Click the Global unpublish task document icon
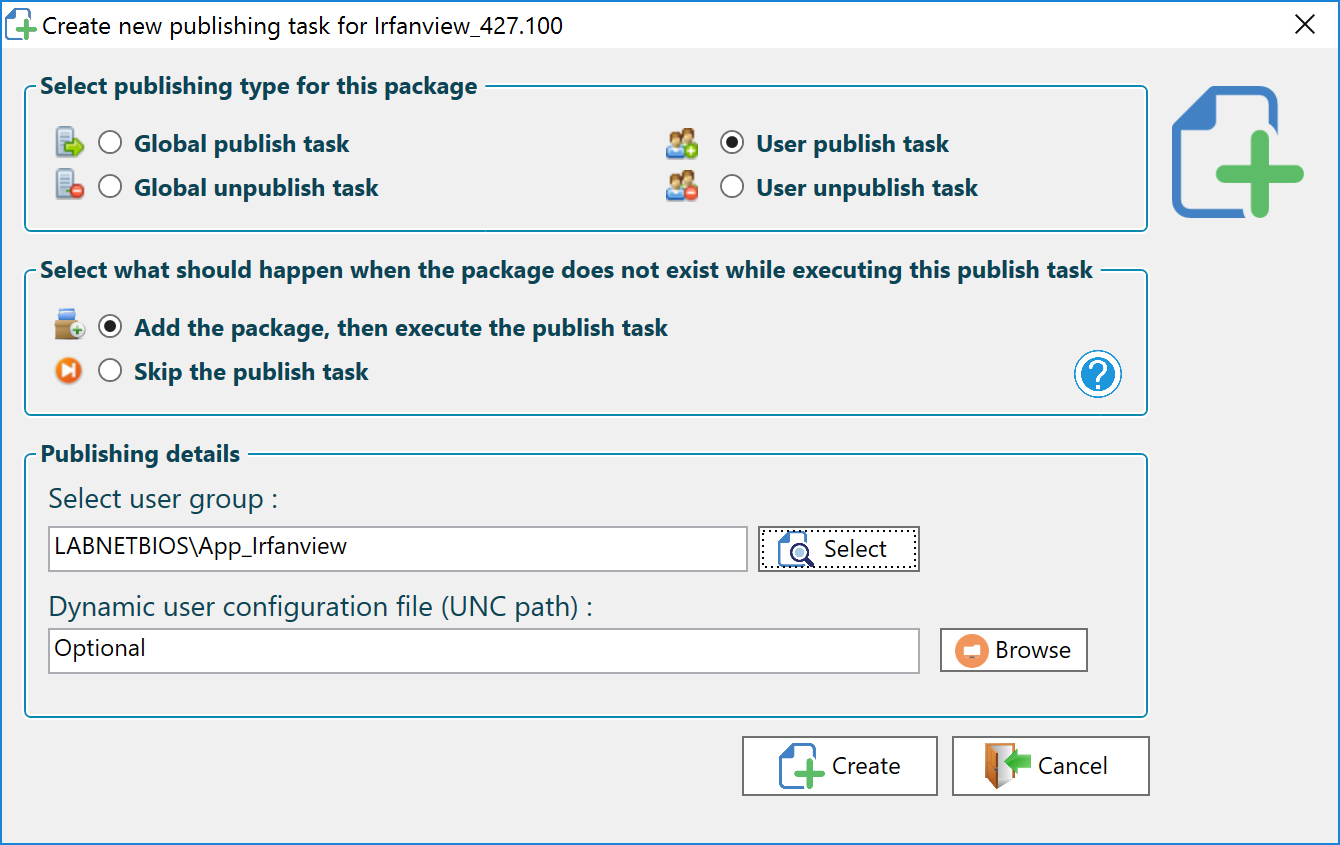The image size is (1340, 845). tap(70, 187)
